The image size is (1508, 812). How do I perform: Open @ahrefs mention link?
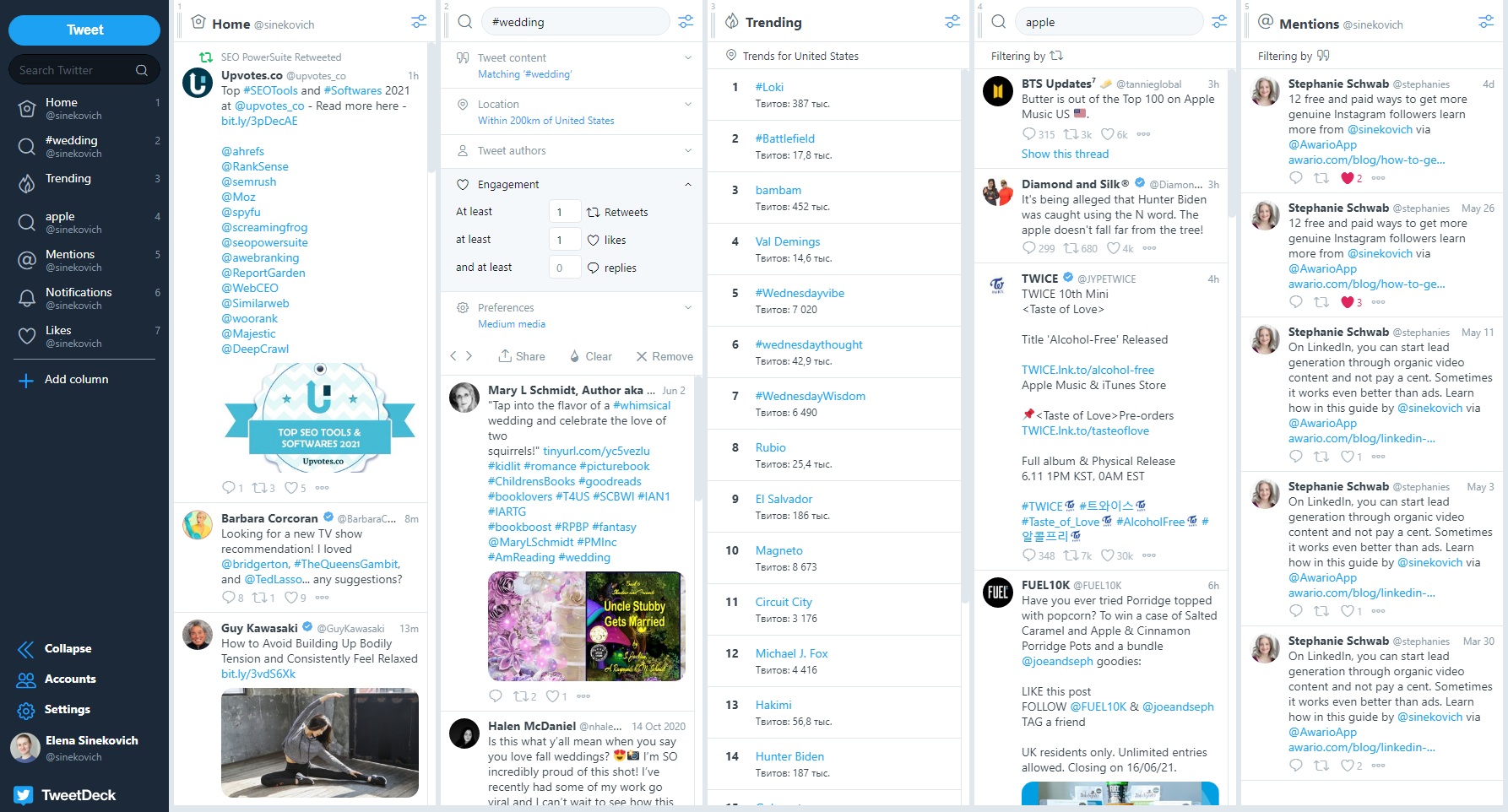pos(242,151)
